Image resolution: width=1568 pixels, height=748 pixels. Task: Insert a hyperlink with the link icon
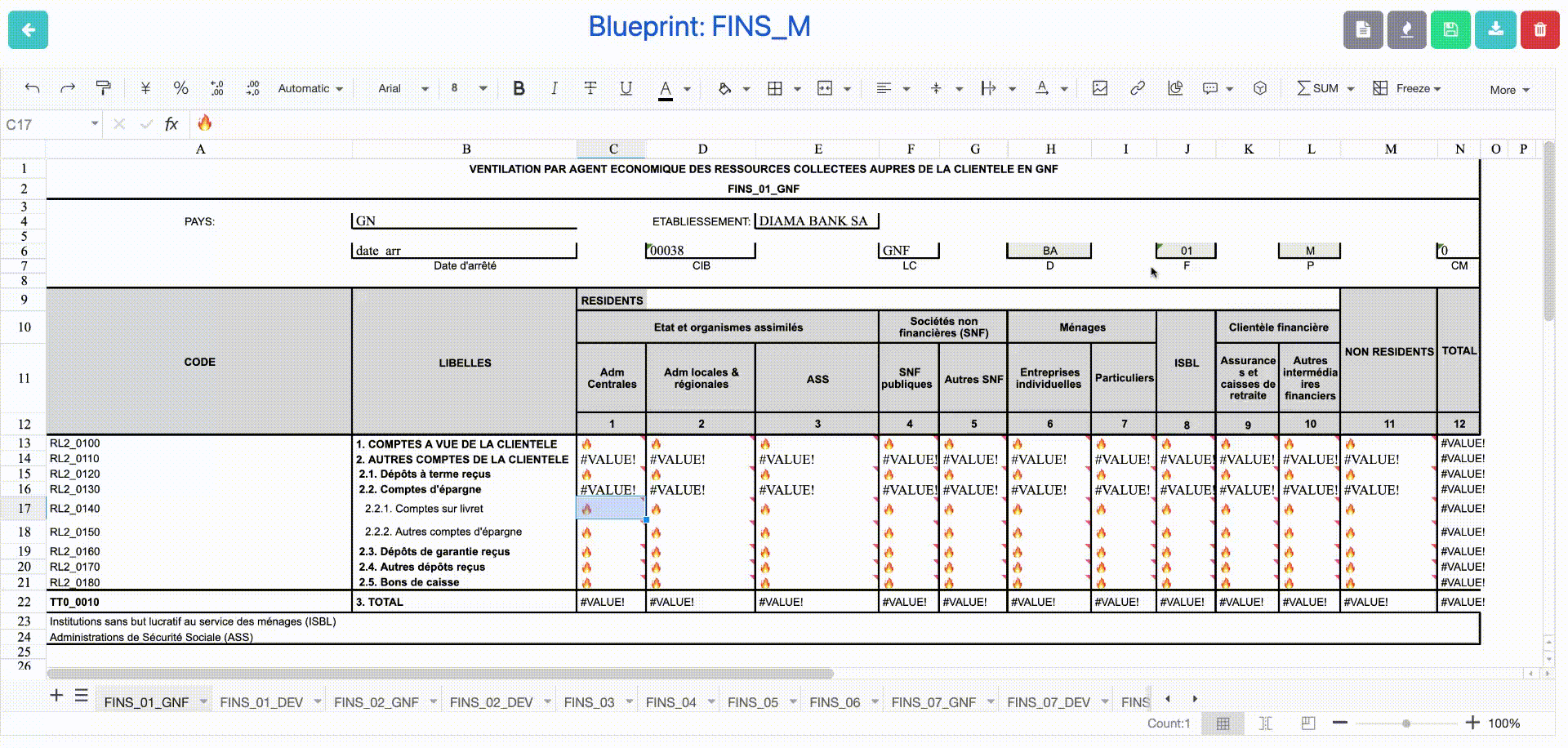[x=1138, y=88]
